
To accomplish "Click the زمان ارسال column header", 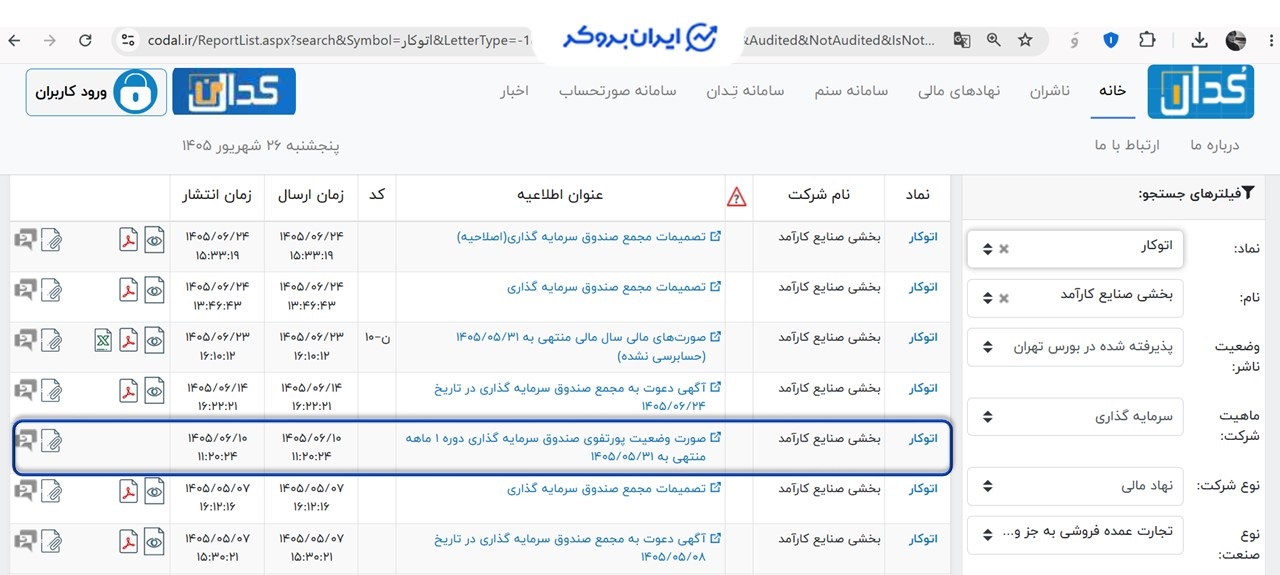I will tap(311, 196).
